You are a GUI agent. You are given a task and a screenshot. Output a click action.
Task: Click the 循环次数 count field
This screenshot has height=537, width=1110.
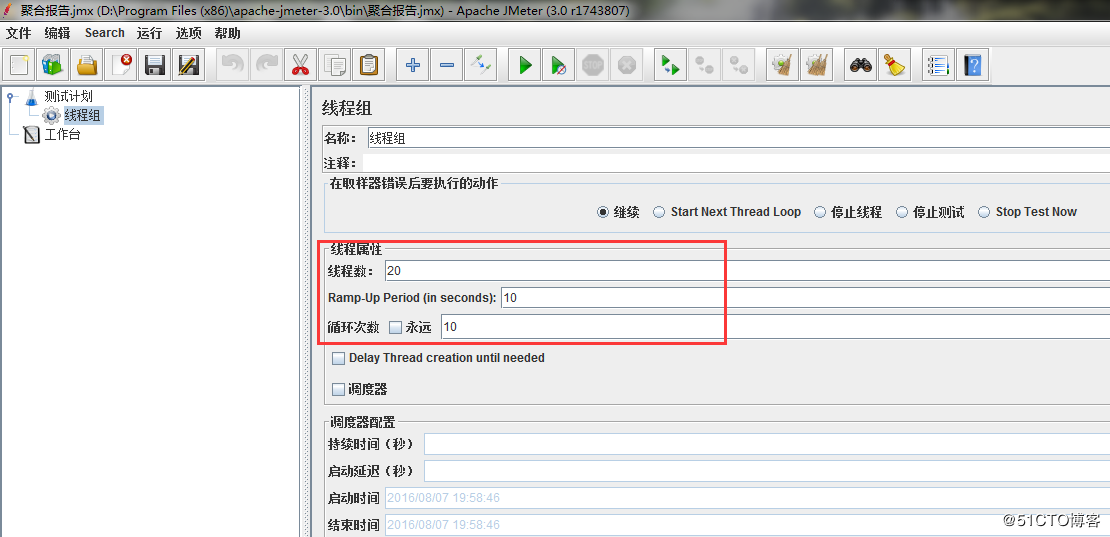tap(775, 327)
